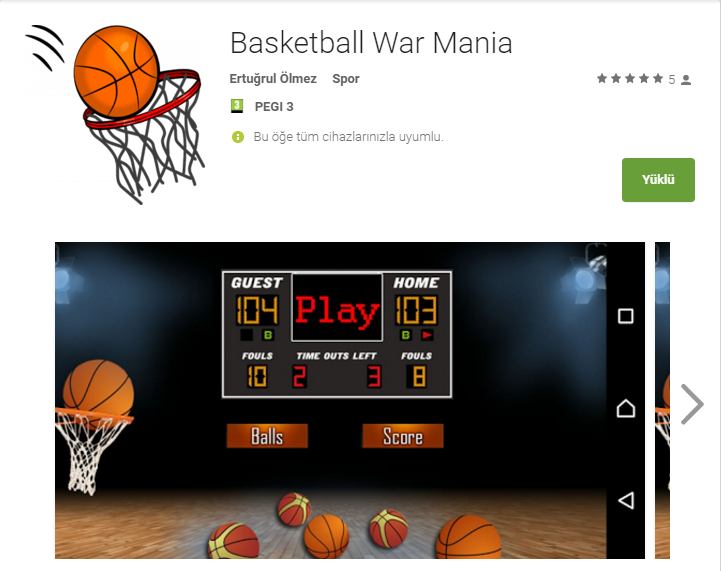
Task: Click the Android back triangle icon
Action: pos(626,500)
